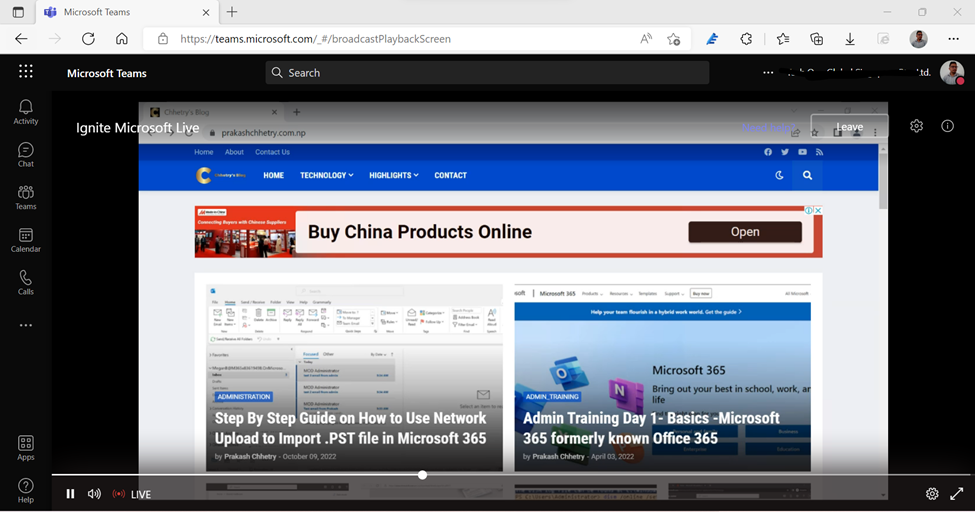Click the shared page vertical scrollbar
975x512 pixels.
[883, 180]
